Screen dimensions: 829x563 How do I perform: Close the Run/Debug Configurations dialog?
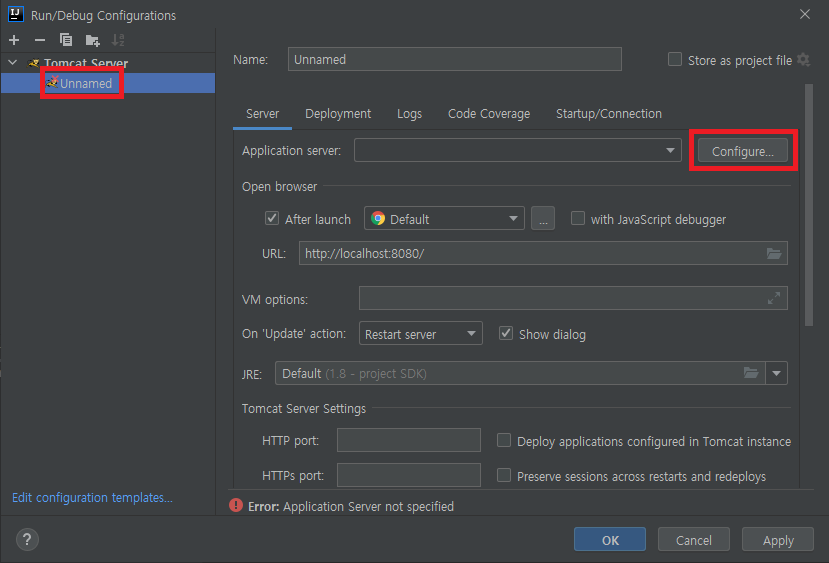805,14
